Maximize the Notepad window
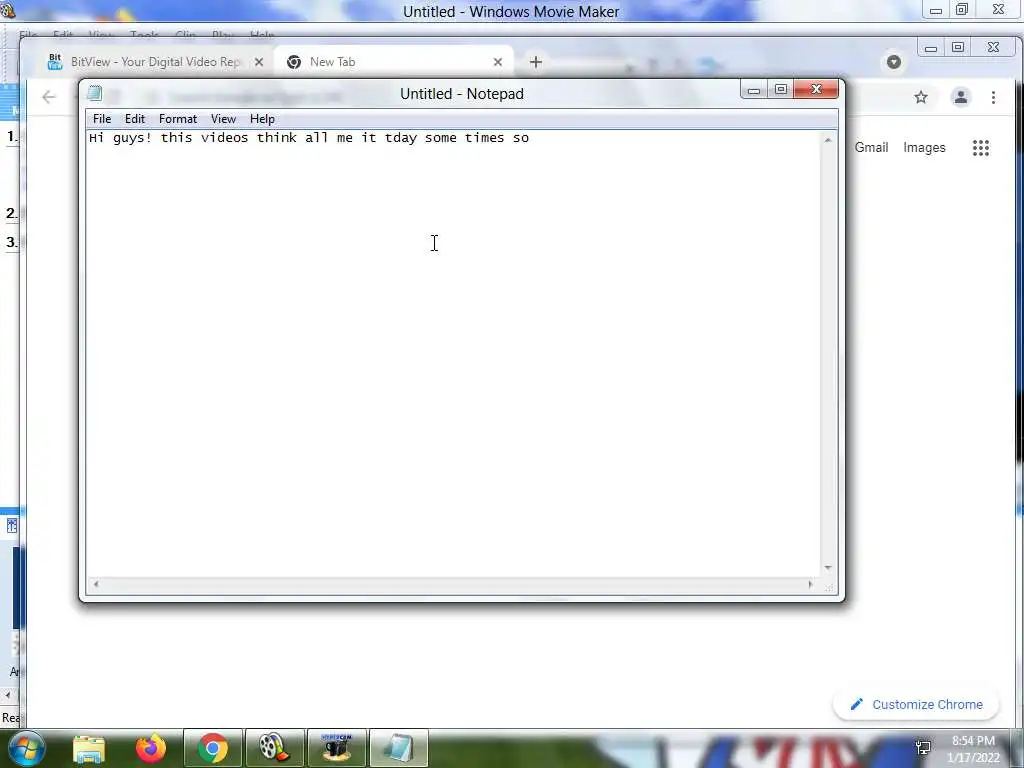The image size is (1024, 768). pos(780,89)
